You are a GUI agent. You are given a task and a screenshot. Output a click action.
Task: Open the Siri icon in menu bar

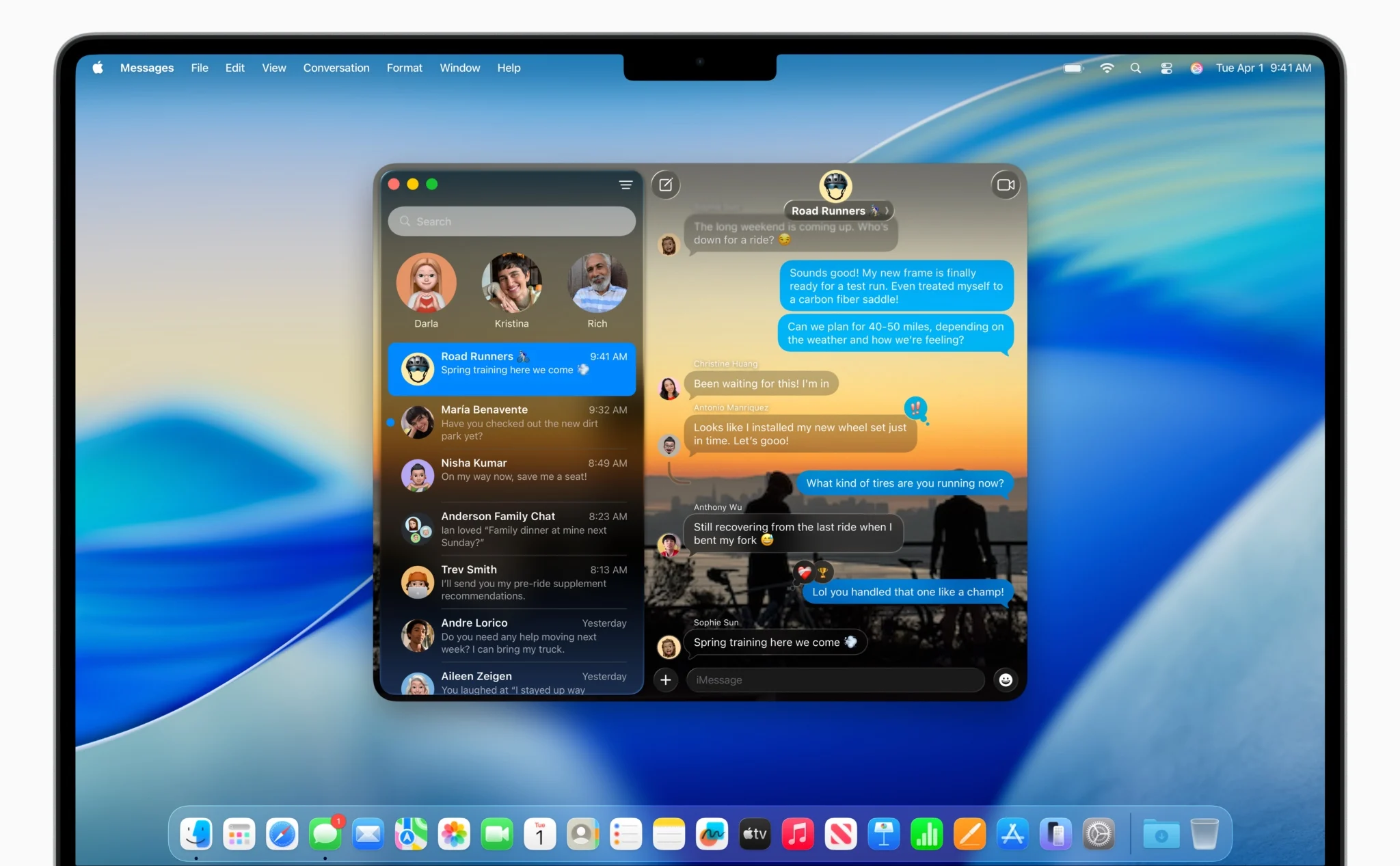1196,68
